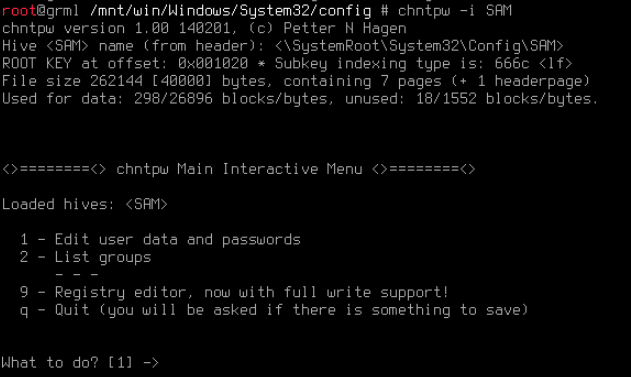Click the '- - -' menu separator
The width and height of the screenshot is (631, 377).
click(x=77, y=275)
